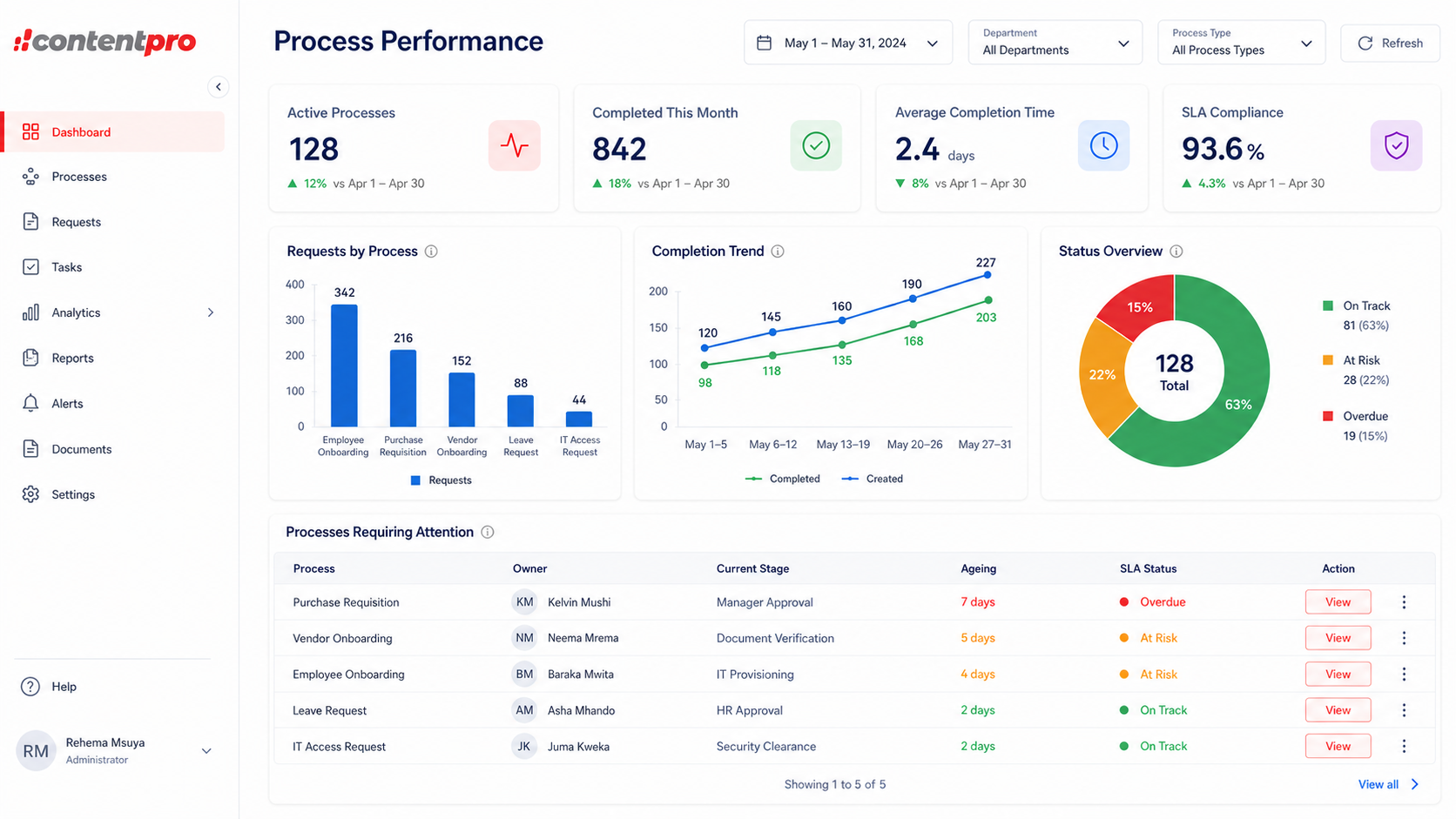View the Leave Request process

[x=1338, y=710]
